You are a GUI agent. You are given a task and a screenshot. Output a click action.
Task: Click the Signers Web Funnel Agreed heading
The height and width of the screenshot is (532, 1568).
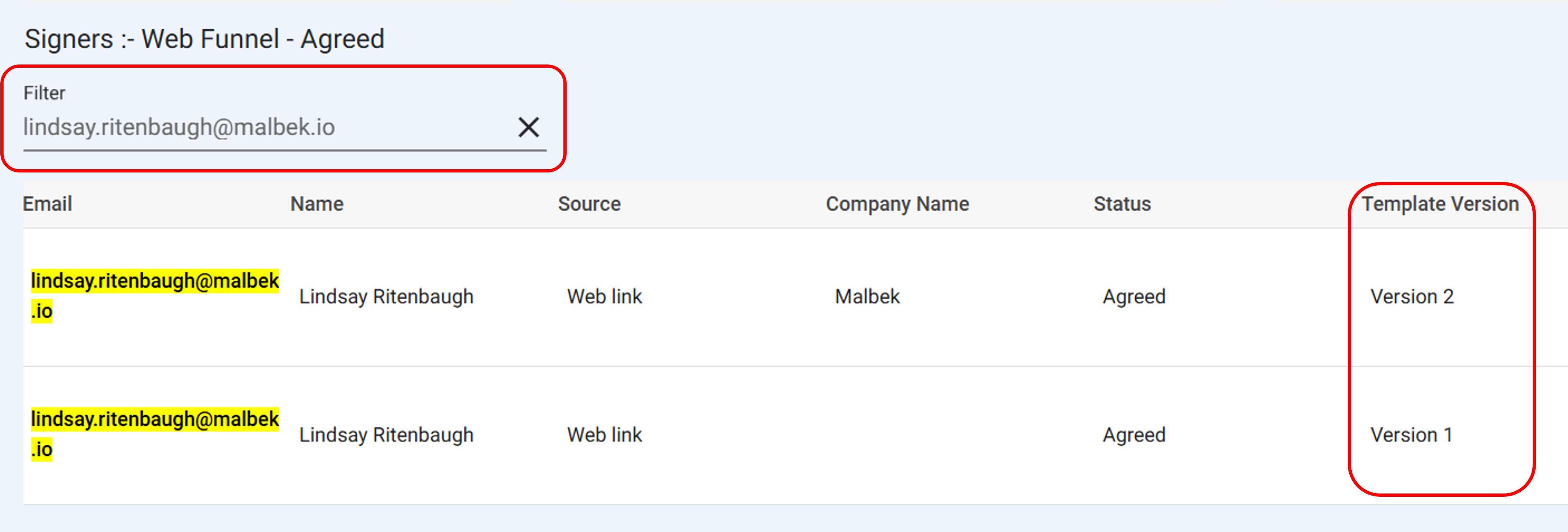click(205, 39)
